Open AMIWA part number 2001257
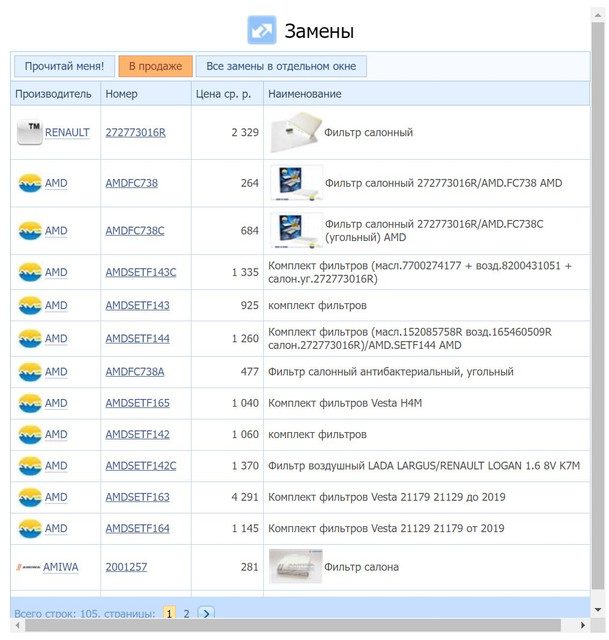Image resolution: width=609 pixels, height=640 pixels. (126, 567)
